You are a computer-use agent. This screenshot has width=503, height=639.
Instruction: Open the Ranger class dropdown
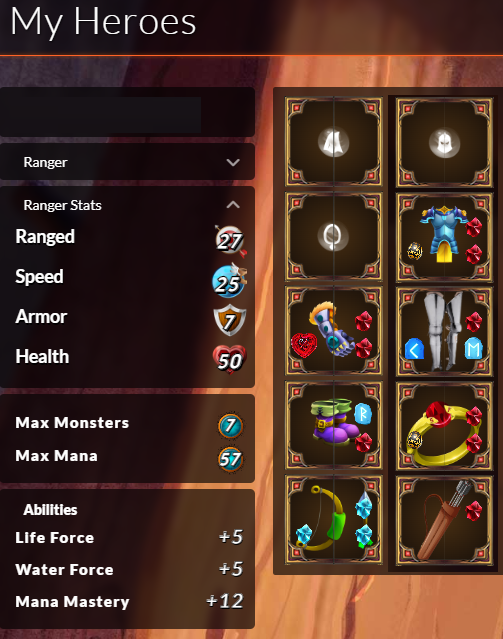(x=127, y=162)
